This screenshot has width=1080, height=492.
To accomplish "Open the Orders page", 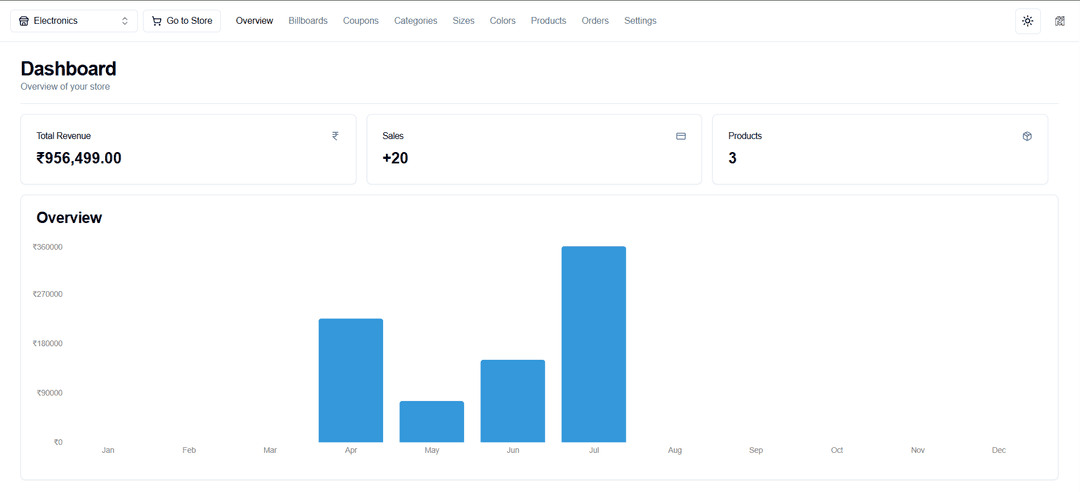I will point(595,21).
